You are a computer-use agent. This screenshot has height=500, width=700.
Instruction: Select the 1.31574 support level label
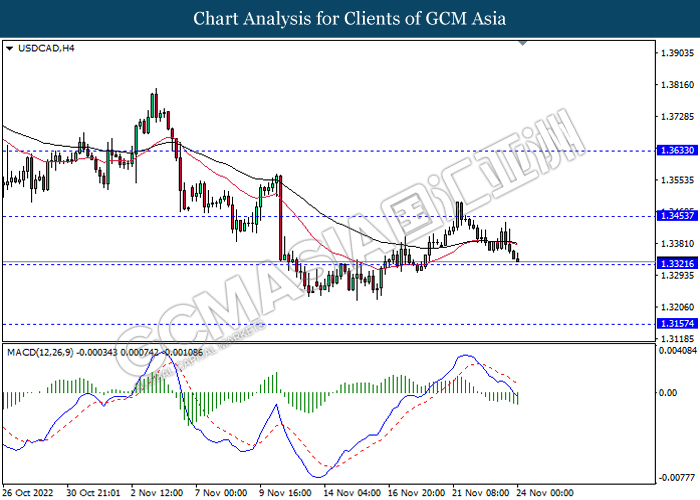pos(677,324)
